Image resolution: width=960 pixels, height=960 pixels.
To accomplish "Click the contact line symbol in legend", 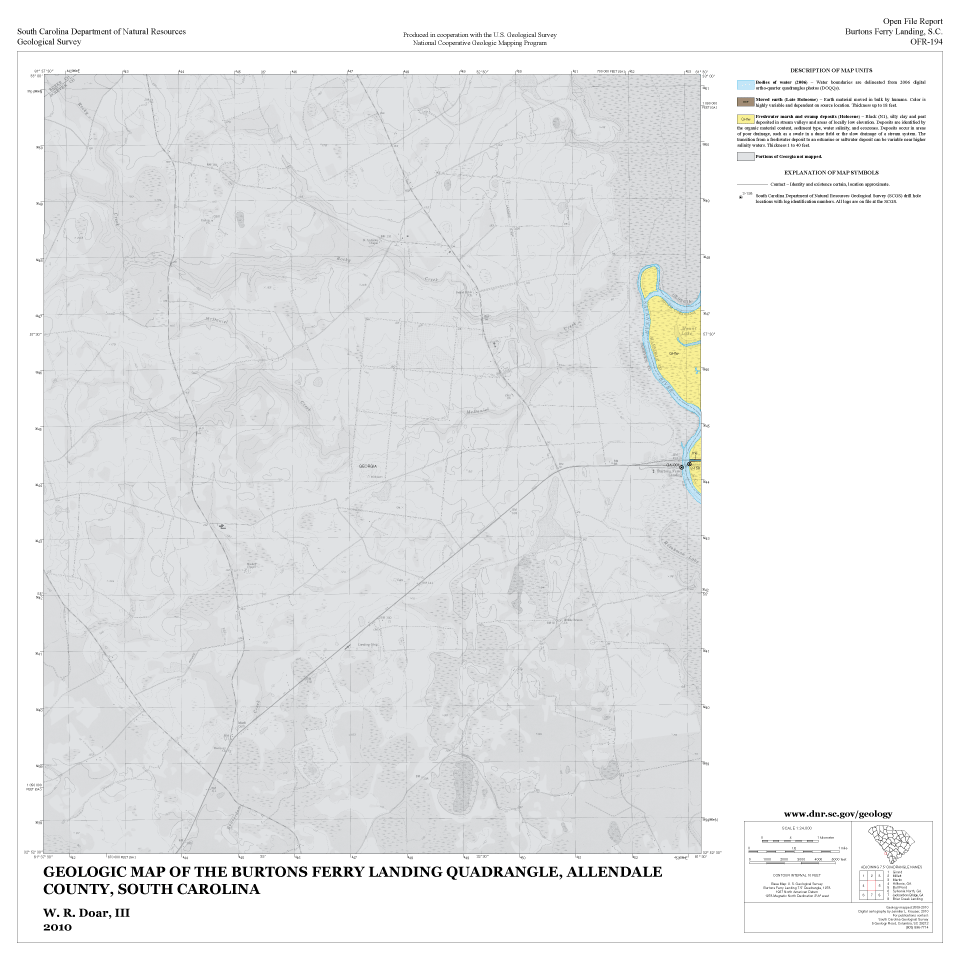I will pyautogui.click(x=752, y=185).
